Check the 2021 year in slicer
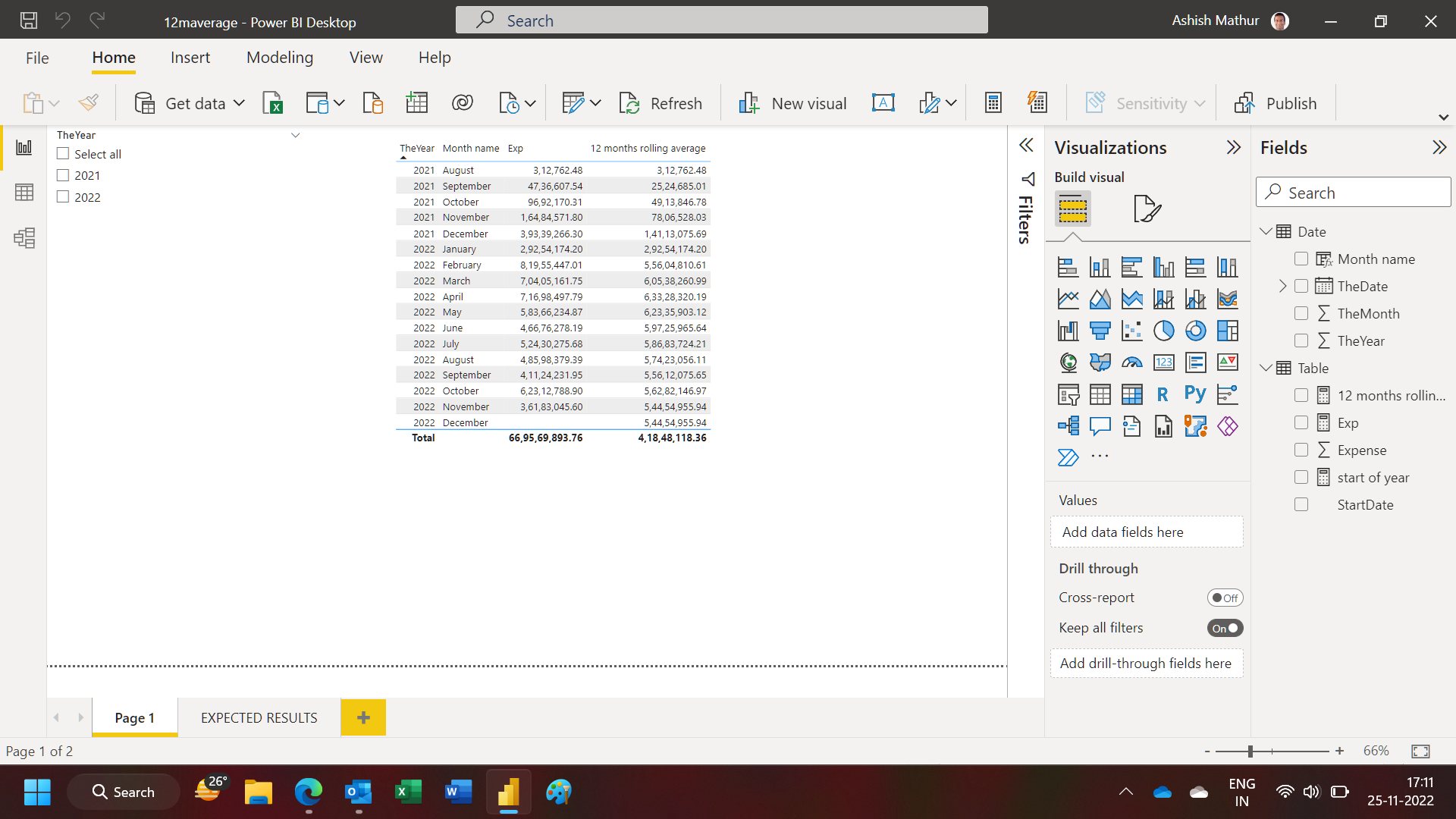The height and width of the screenshot is (819, 1456). point(63,175)
